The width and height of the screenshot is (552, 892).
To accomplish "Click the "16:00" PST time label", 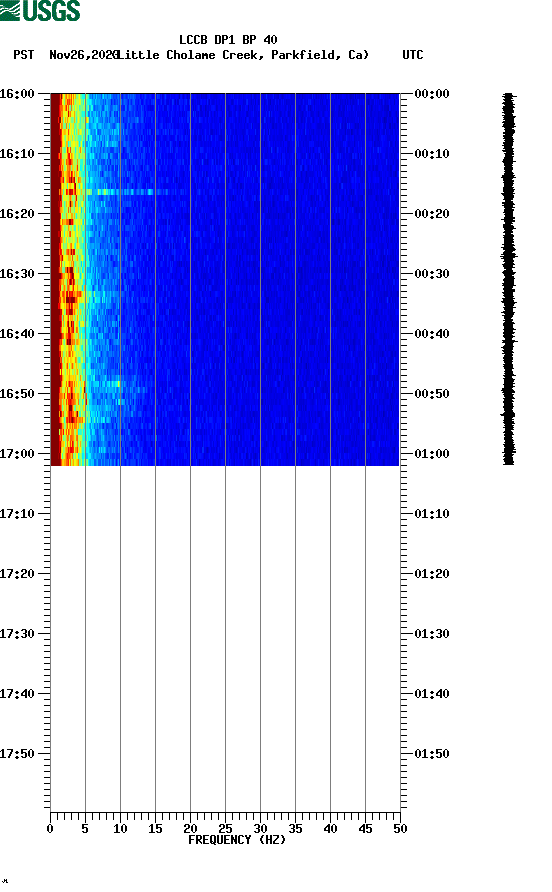I will coord(17,94).
